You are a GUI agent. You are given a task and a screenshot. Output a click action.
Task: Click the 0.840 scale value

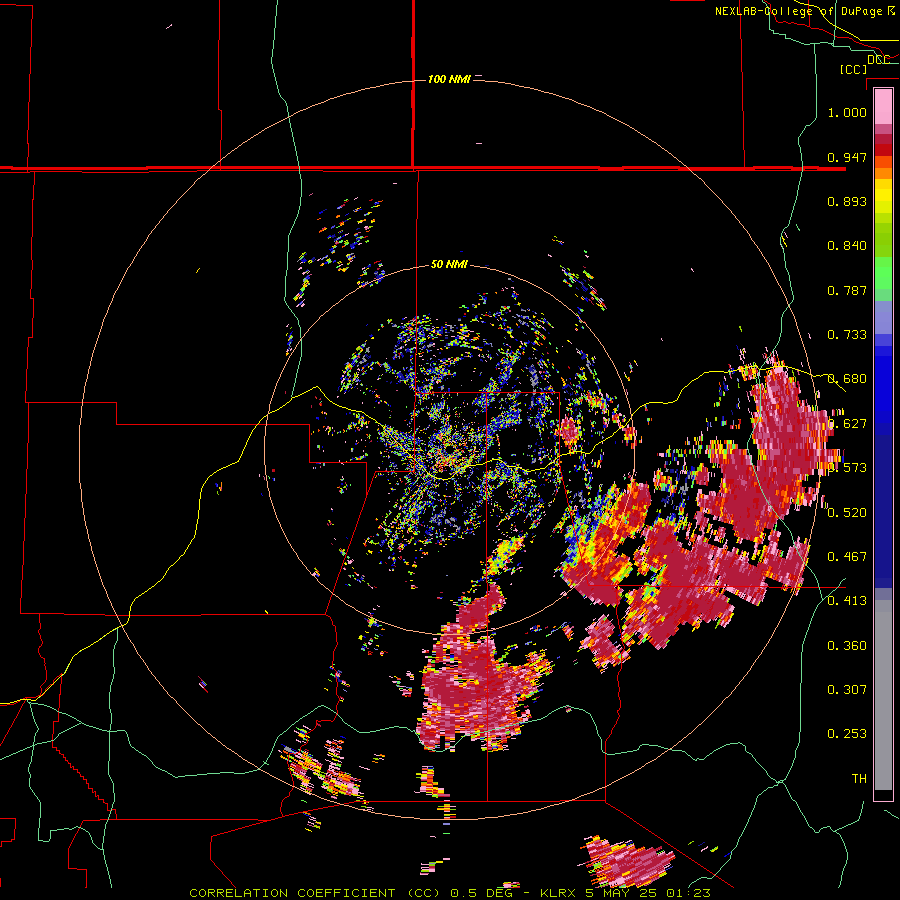pyautogui.click(x=847, y=246)
